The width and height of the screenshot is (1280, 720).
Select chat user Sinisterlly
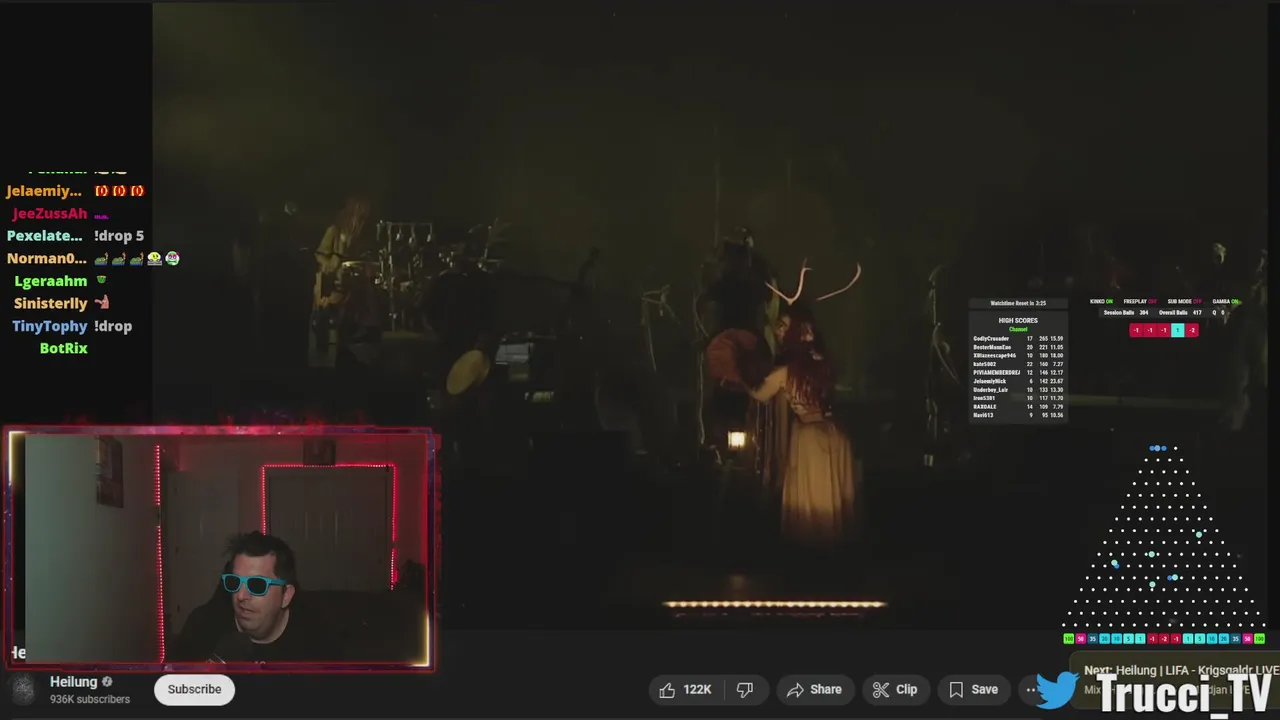click(51, 303)
